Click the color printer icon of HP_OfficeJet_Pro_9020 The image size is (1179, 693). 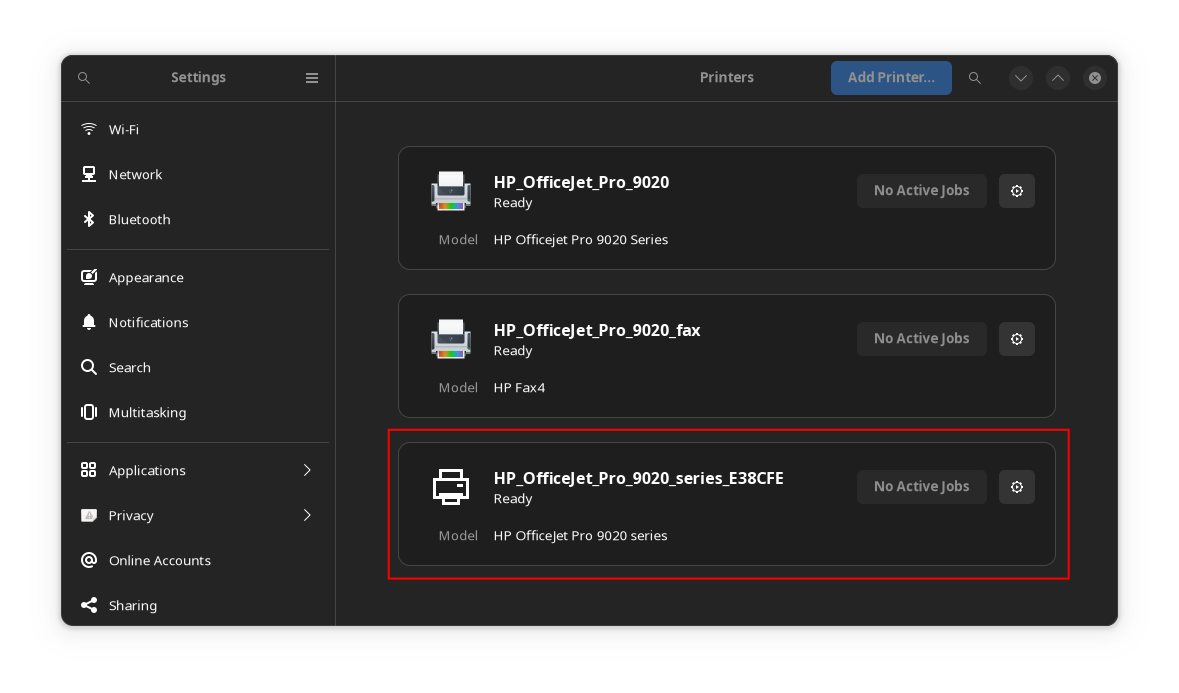tap(451, 191)
